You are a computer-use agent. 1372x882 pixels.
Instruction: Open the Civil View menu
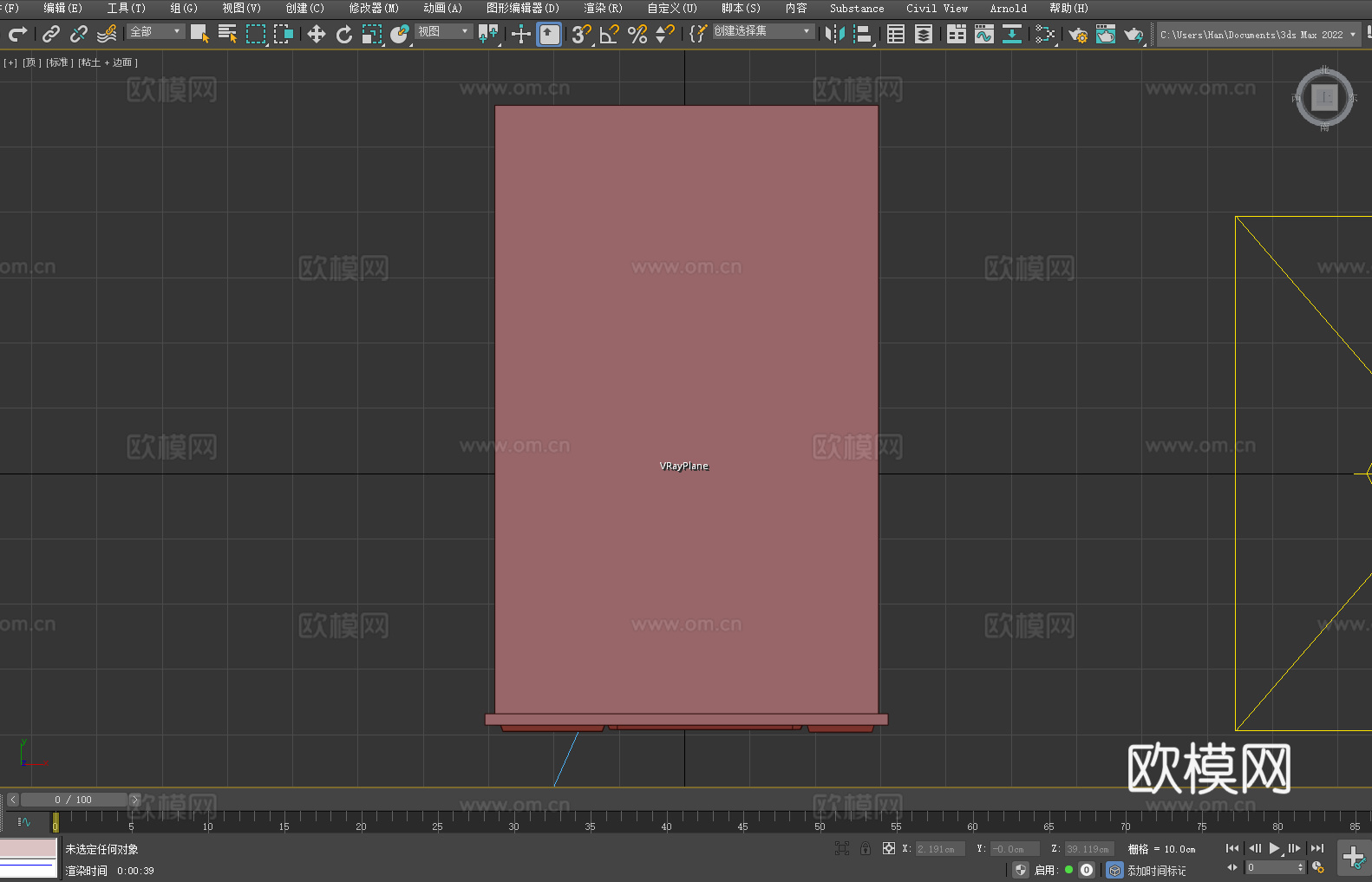(x=937, y=8)
